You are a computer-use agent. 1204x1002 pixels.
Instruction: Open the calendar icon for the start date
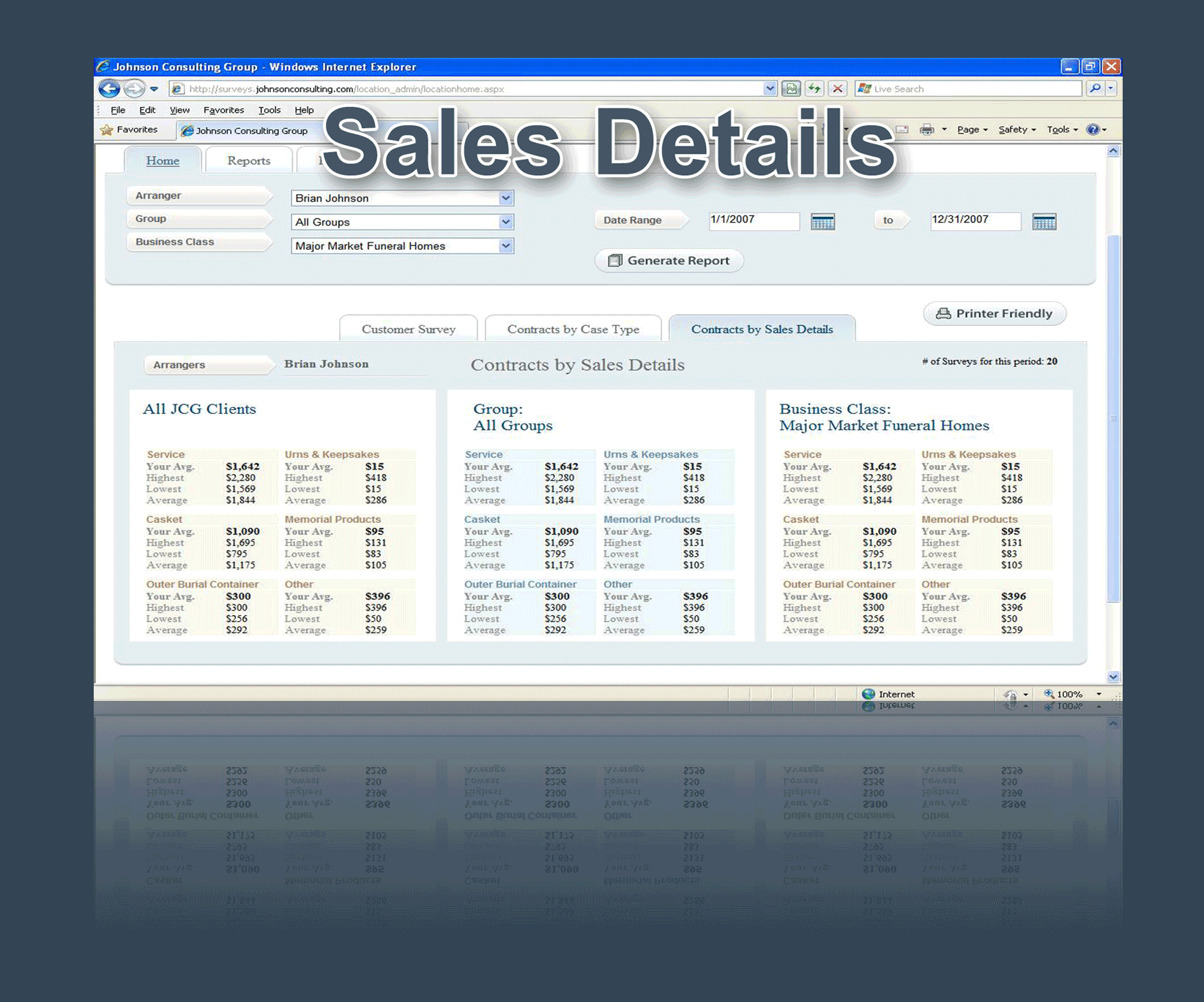pyautogui.click(x=822, y=221)
